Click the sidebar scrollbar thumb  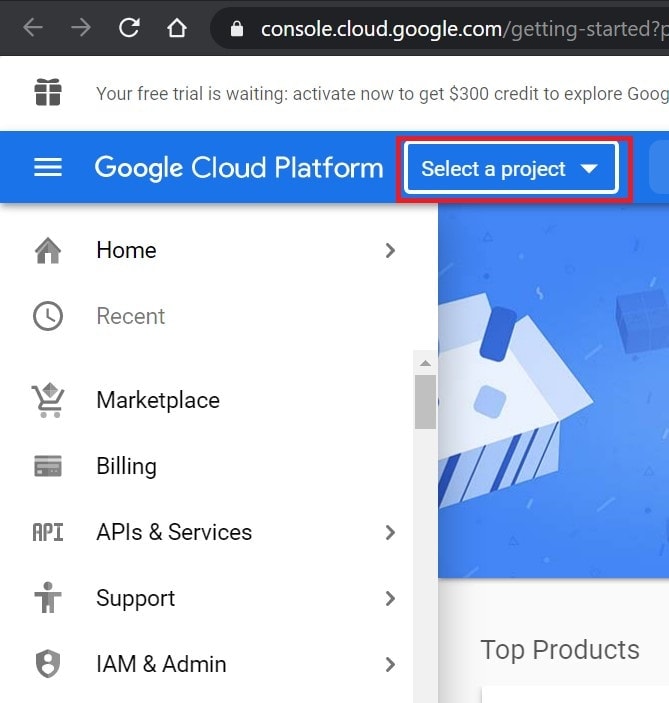click(425, 402)
